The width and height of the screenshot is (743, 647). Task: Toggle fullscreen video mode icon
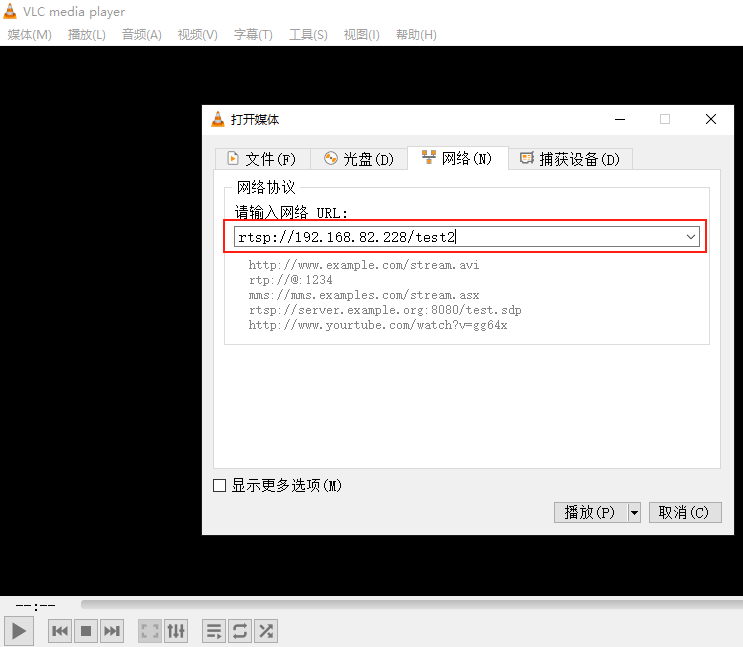[150, 631]
